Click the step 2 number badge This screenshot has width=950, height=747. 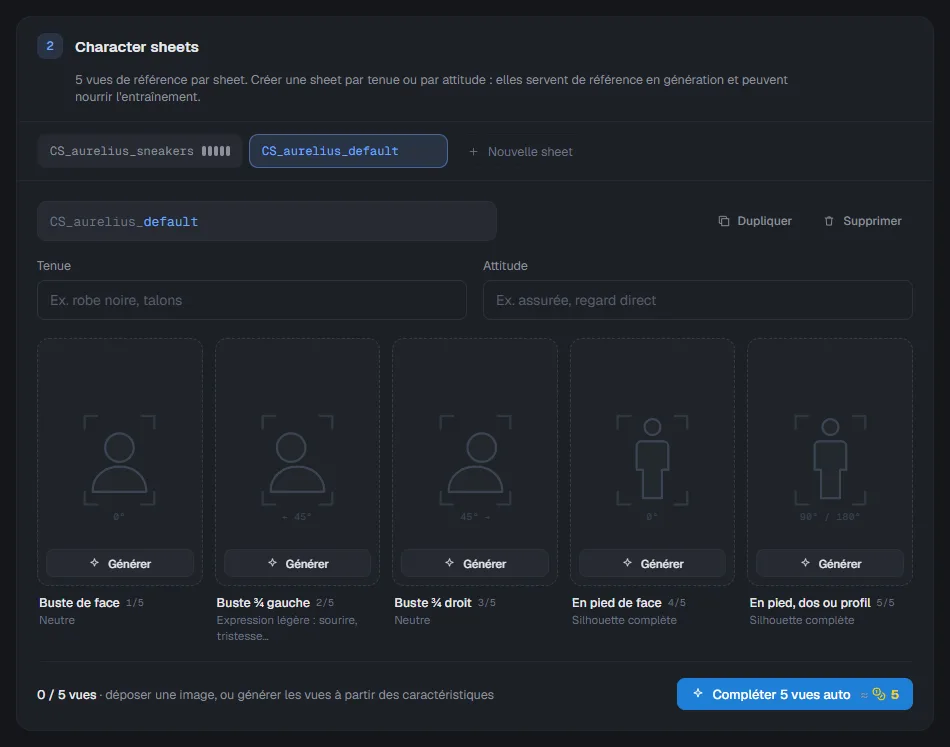(x=50, y=46)
